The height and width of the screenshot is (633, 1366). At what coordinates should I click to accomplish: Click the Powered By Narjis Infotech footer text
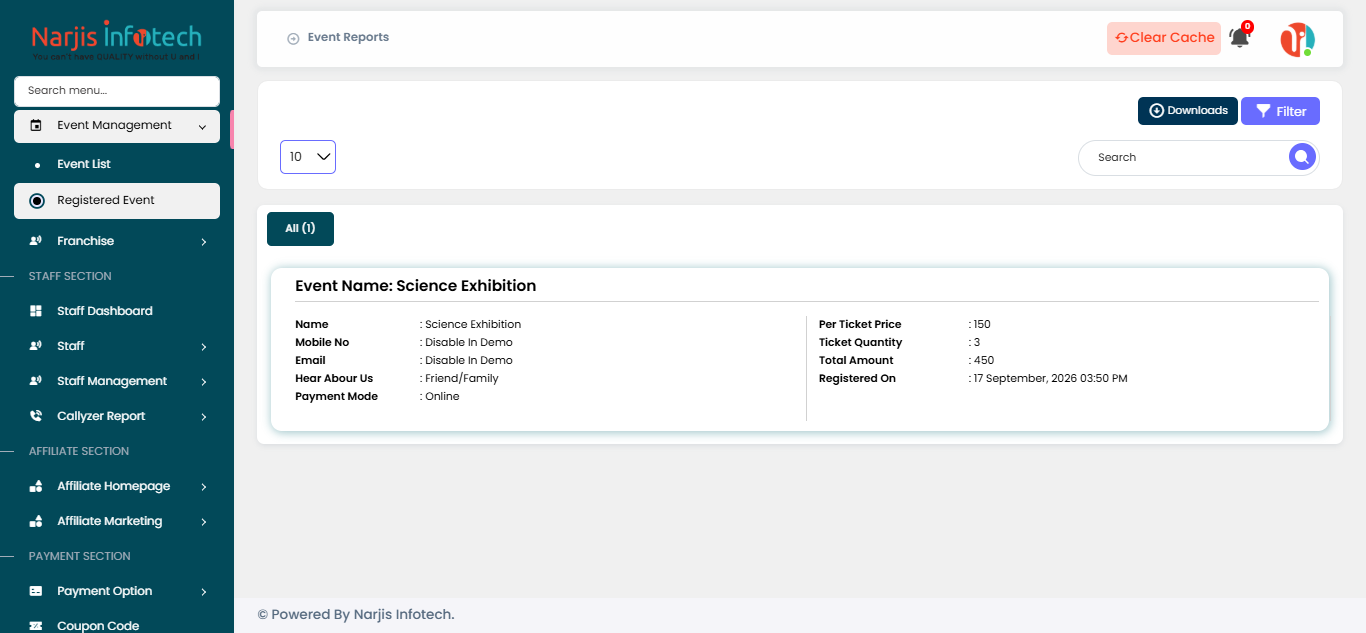pyautogui.click(x=356, y=615)
